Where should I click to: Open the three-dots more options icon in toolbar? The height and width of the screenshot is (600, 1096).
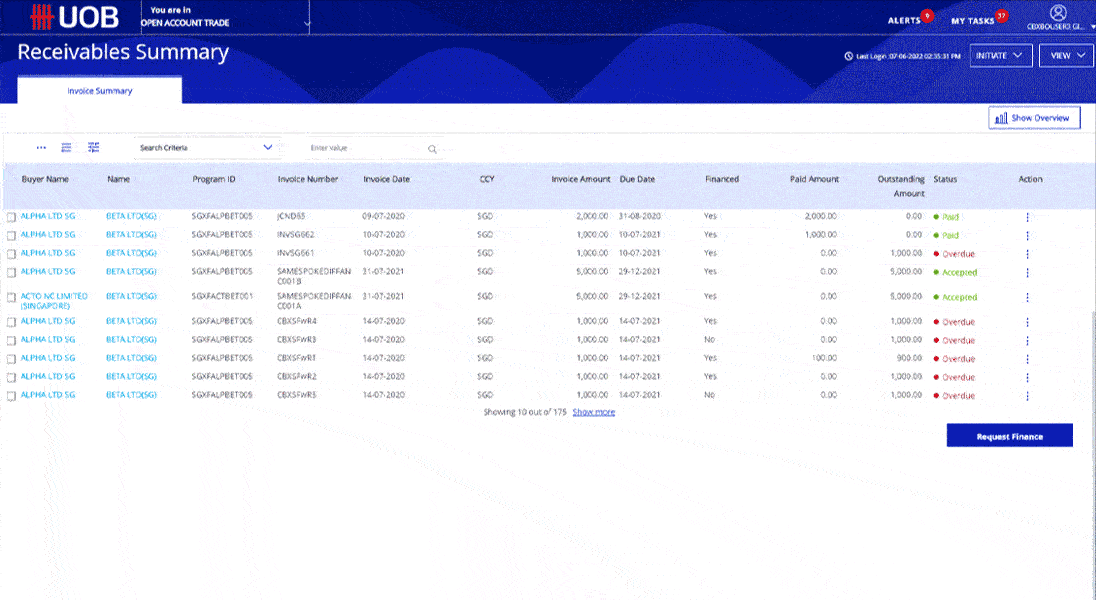(x=41, y=148)
